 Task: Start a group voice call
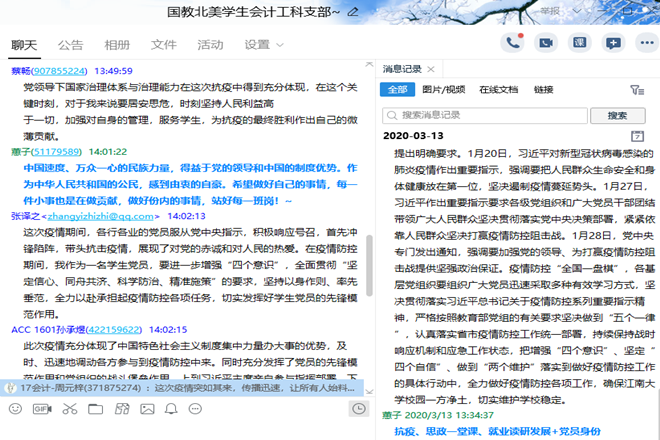point(515,43)
